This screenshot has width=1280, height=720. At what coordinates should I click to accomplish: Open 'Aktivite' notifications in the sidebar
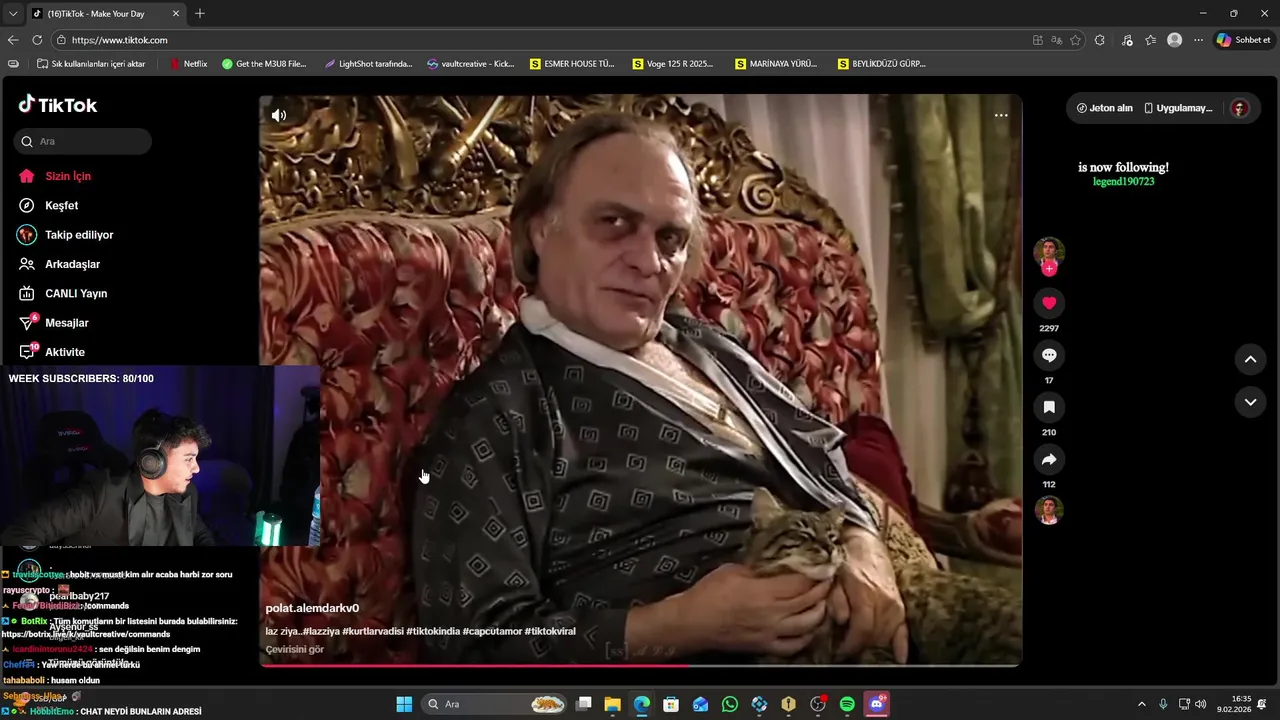pyautogui.click(x=65, y=352)
